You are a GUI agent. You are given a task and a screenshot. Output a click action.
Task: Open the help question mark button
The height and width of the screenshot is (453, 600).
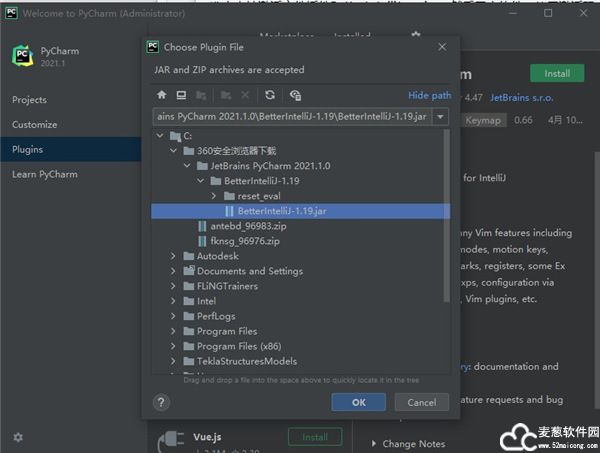point(161,402)
